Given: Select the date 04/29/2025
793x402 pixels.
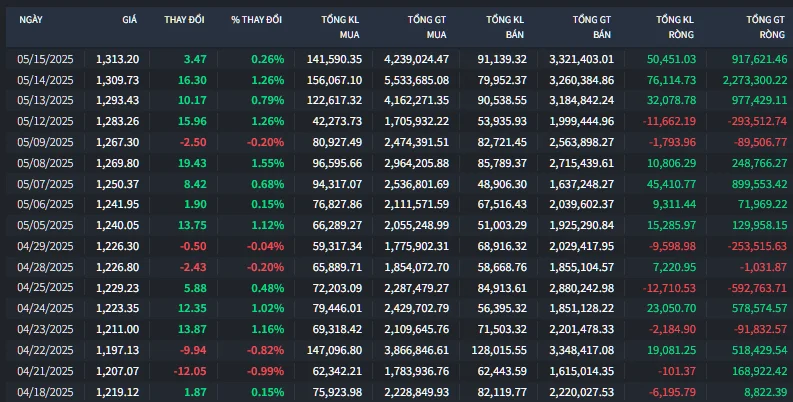Looking at the screenshot, I should (45, 246).
